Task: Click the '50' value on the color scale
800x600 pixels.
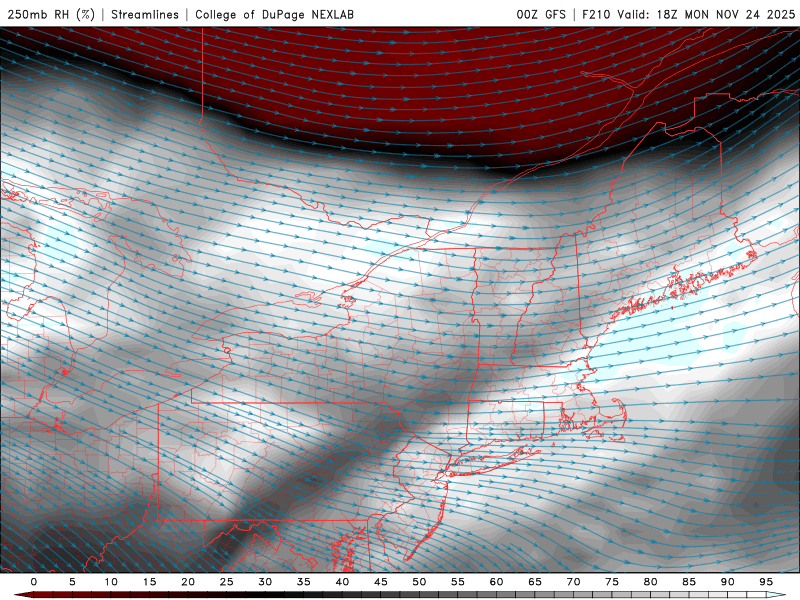Action: pyautogui.click(x=419, y=582)
